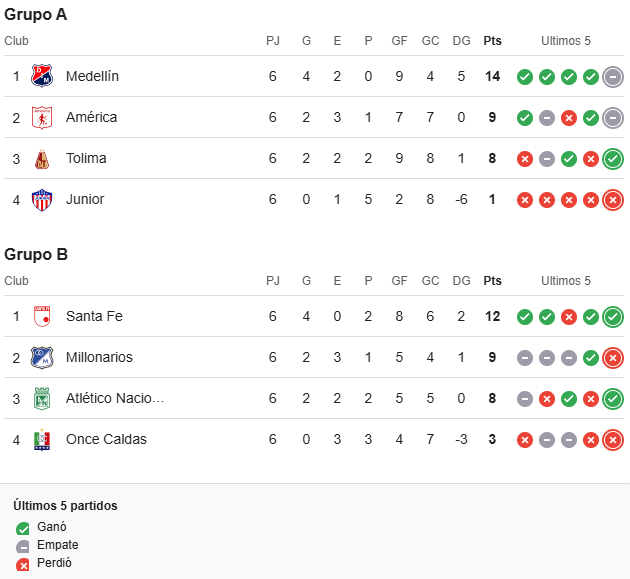Screen dimensions: 630x579
Task: Click Junior's circled latest loss icon
Action: pos(613,199)
